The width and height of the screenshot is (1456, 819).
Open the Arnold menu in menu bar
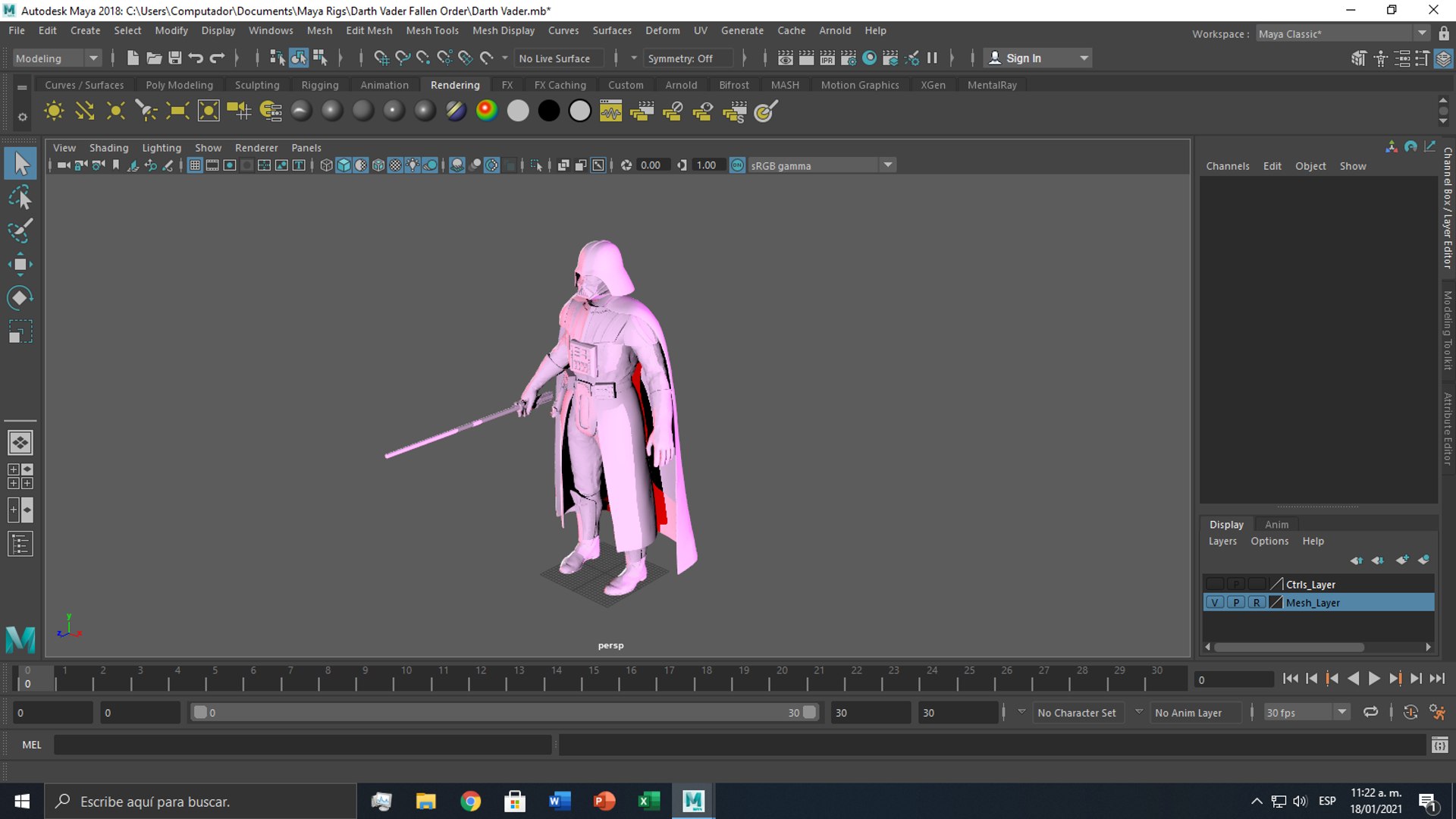pyautogui.click(x=835, y=30)
